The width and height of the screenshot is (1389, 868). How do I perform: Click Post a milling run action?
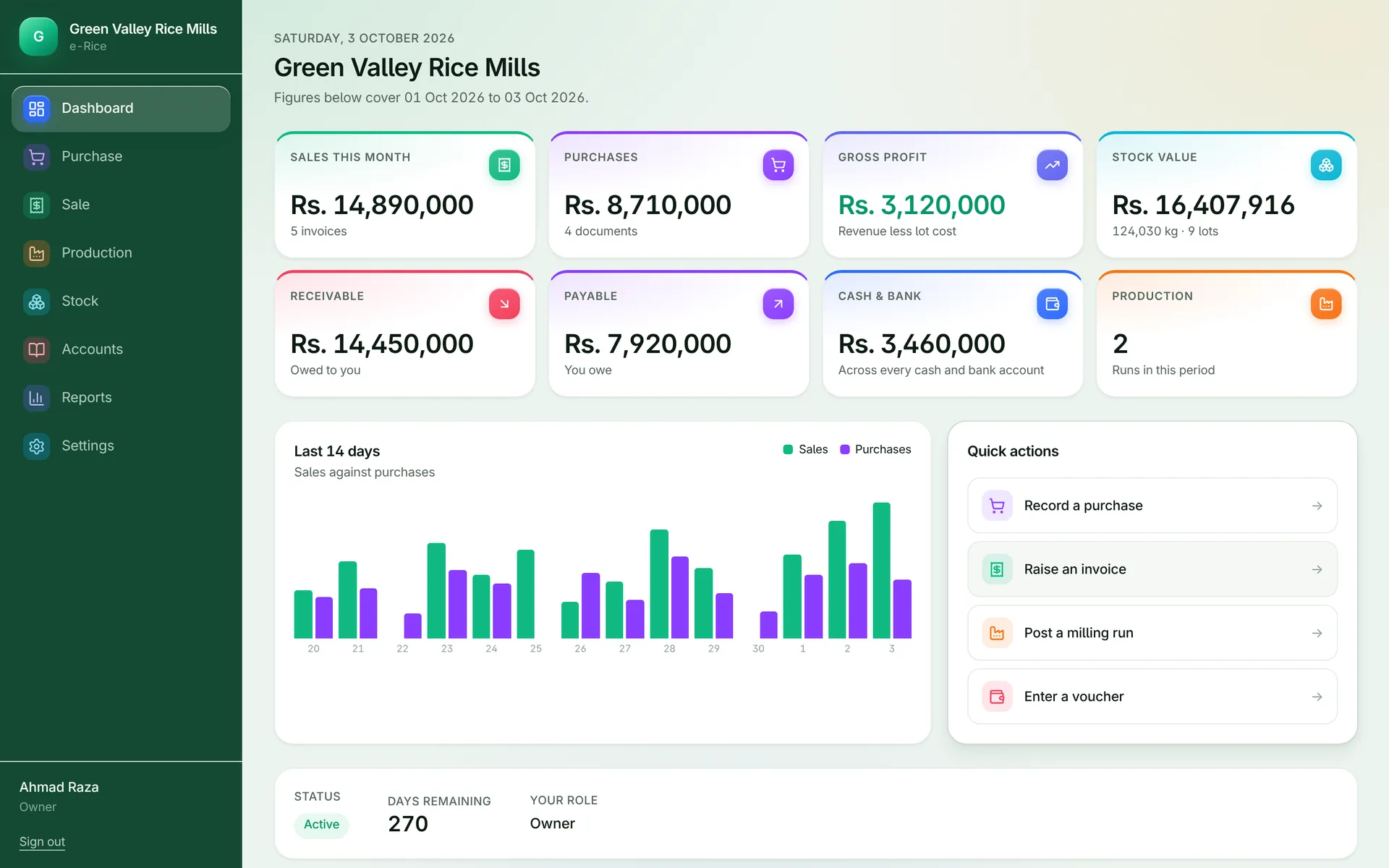[1152, 633]
